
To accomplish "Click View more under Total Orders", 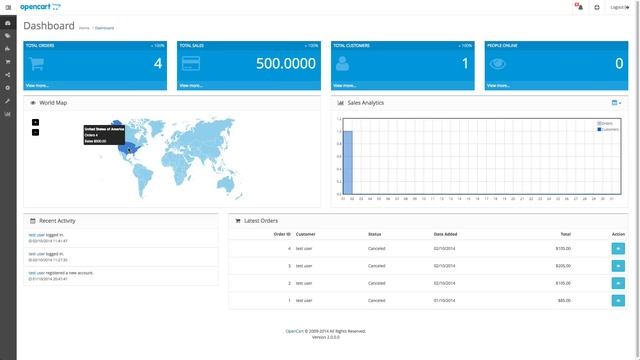I will [37, 86].
